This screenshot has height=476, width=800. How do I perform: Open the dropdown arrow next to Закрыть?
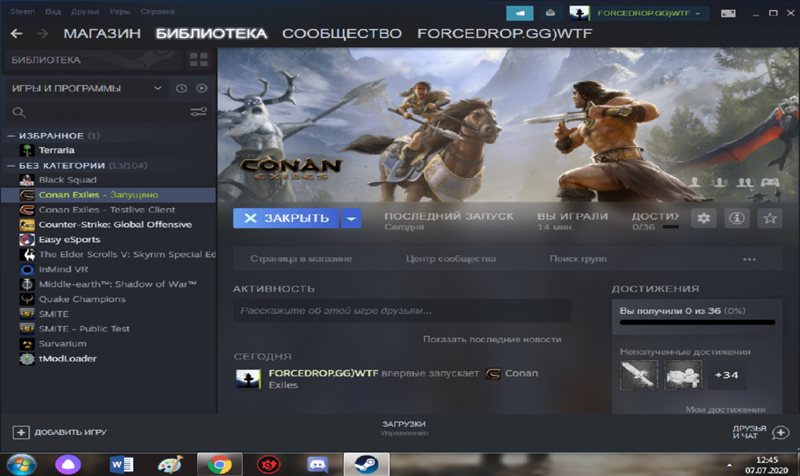pos(351,218)
